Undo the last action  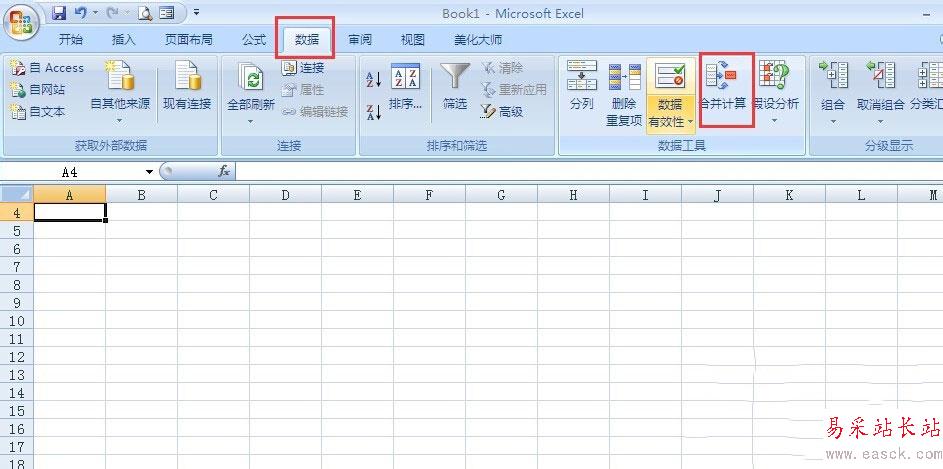[x=81, y=13]
